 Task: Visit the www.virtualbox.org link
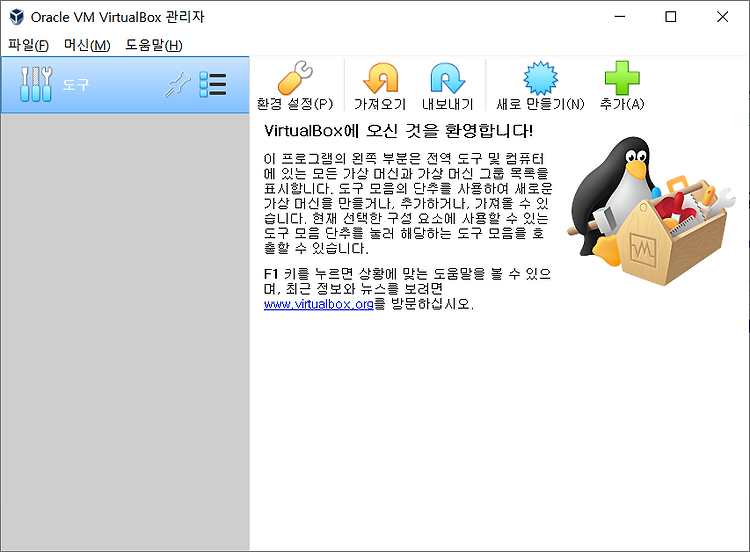[x=318, y=304]
